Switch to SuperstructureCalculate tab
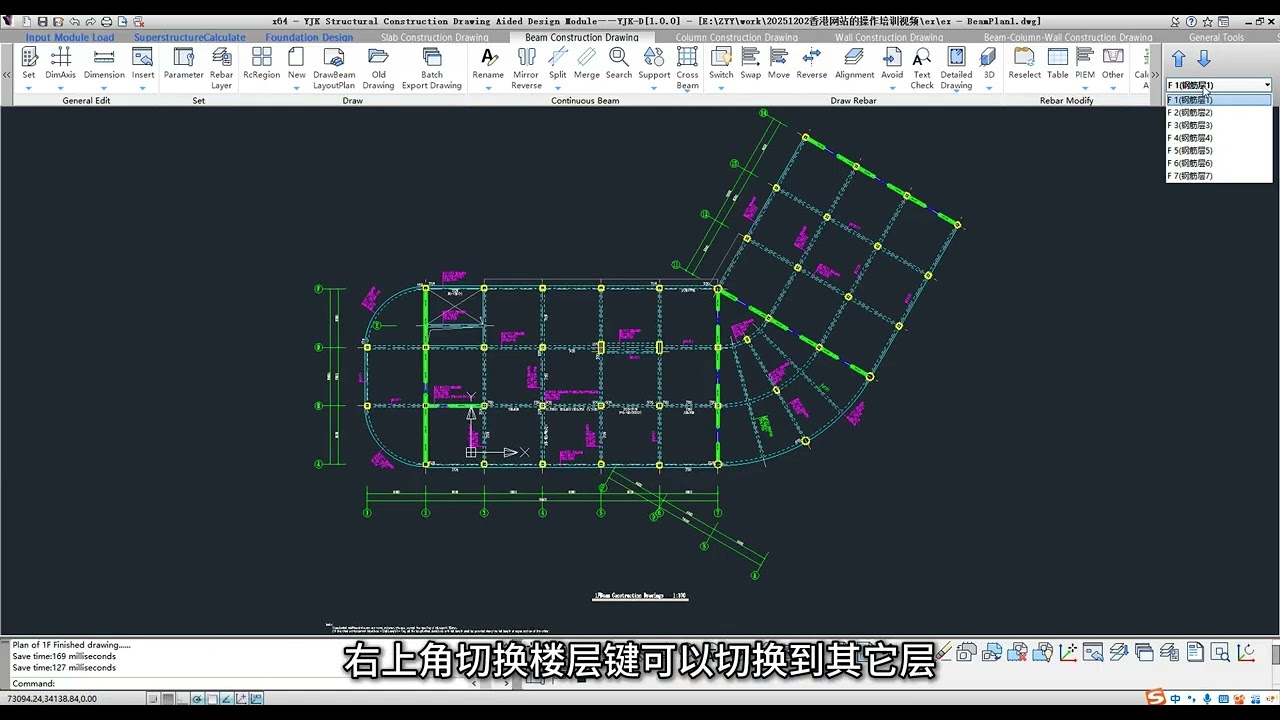The height and width of the screenshot is (720, 1280). click(x=190, y=37)
